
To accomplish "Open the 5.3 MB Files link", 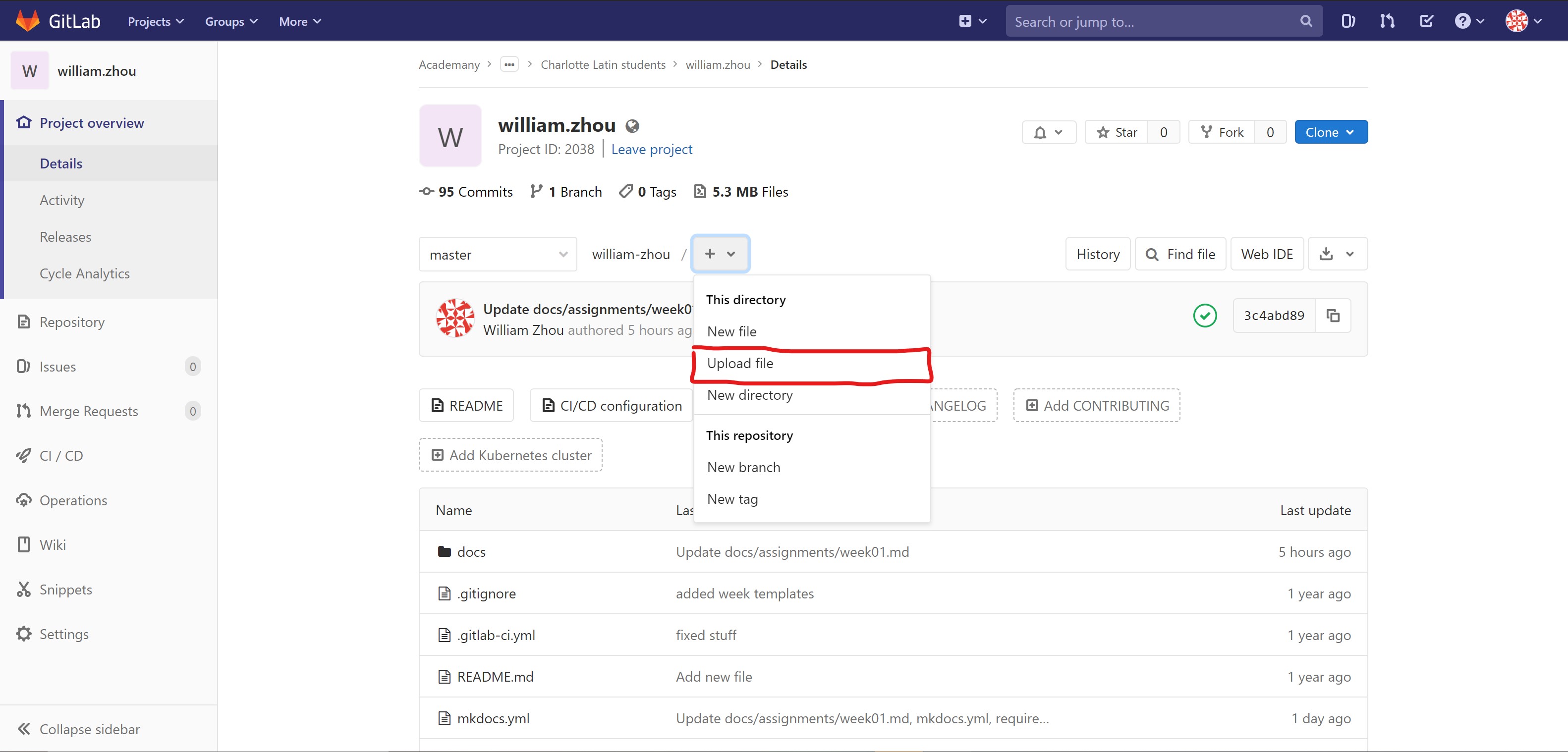I will [741, 192].
